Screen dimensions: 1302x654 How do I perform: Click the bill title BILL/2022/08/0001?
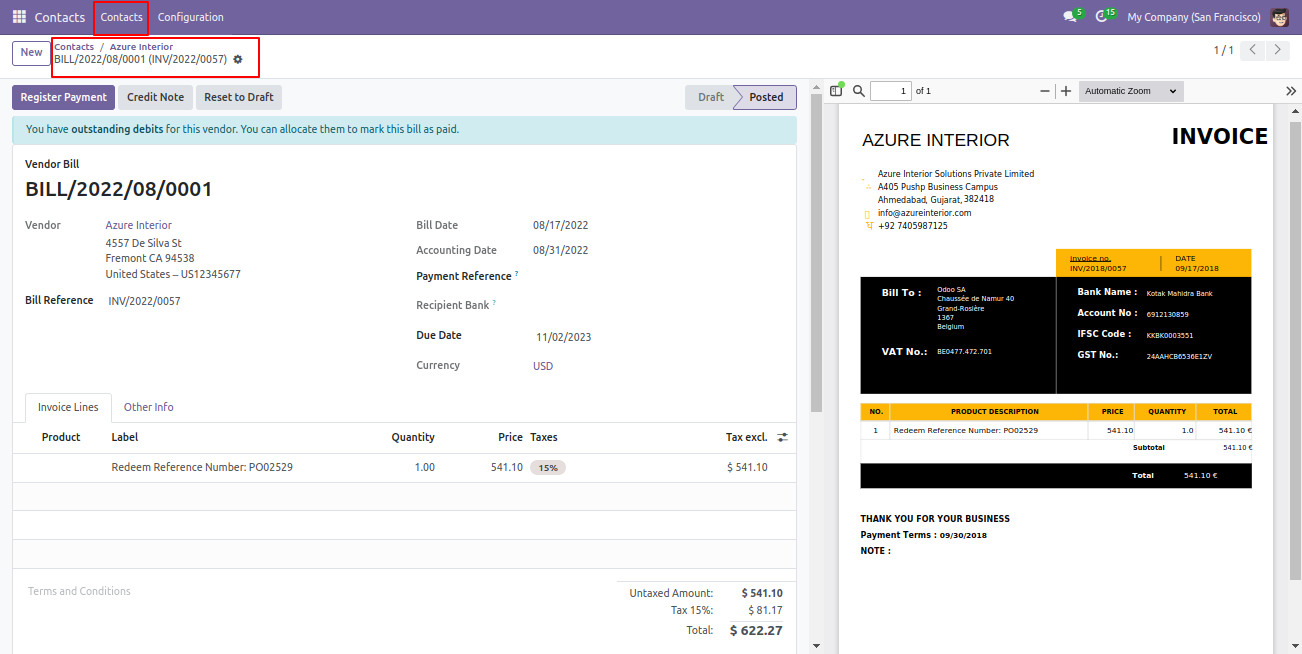(x=119, y=190)
